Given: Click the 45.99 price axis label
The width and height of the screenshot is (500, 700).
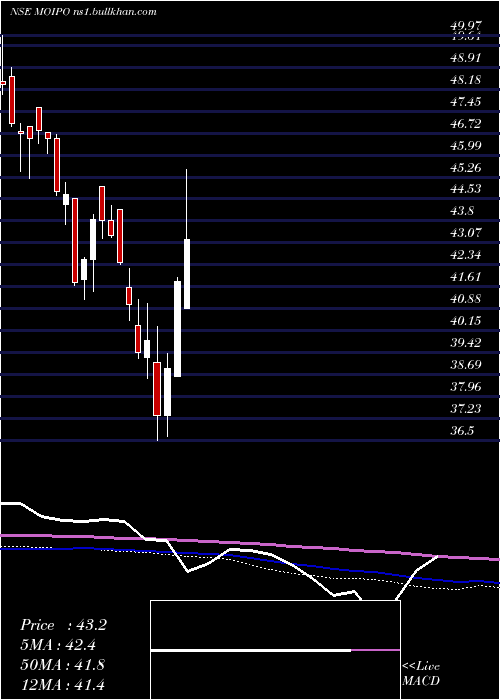Looking at the screenshot, I should point(466,146).
